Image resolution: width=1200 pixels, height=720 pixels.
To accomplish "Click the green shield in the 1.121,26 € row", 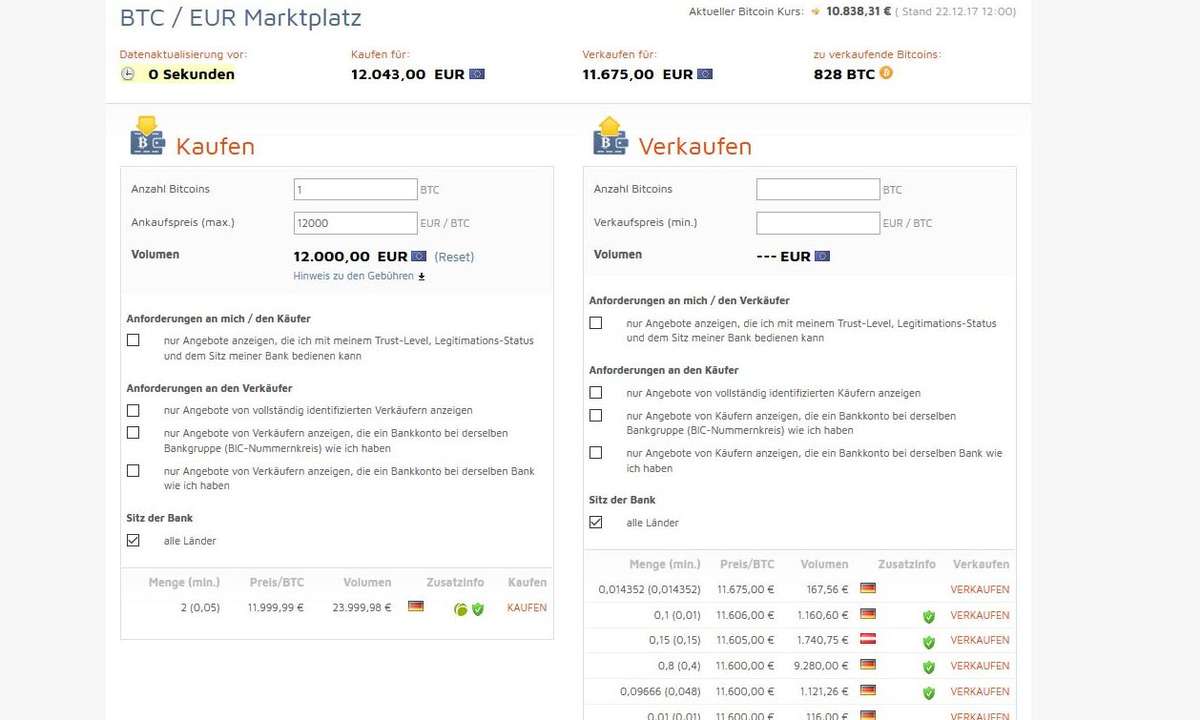I will tap(929, 693).
